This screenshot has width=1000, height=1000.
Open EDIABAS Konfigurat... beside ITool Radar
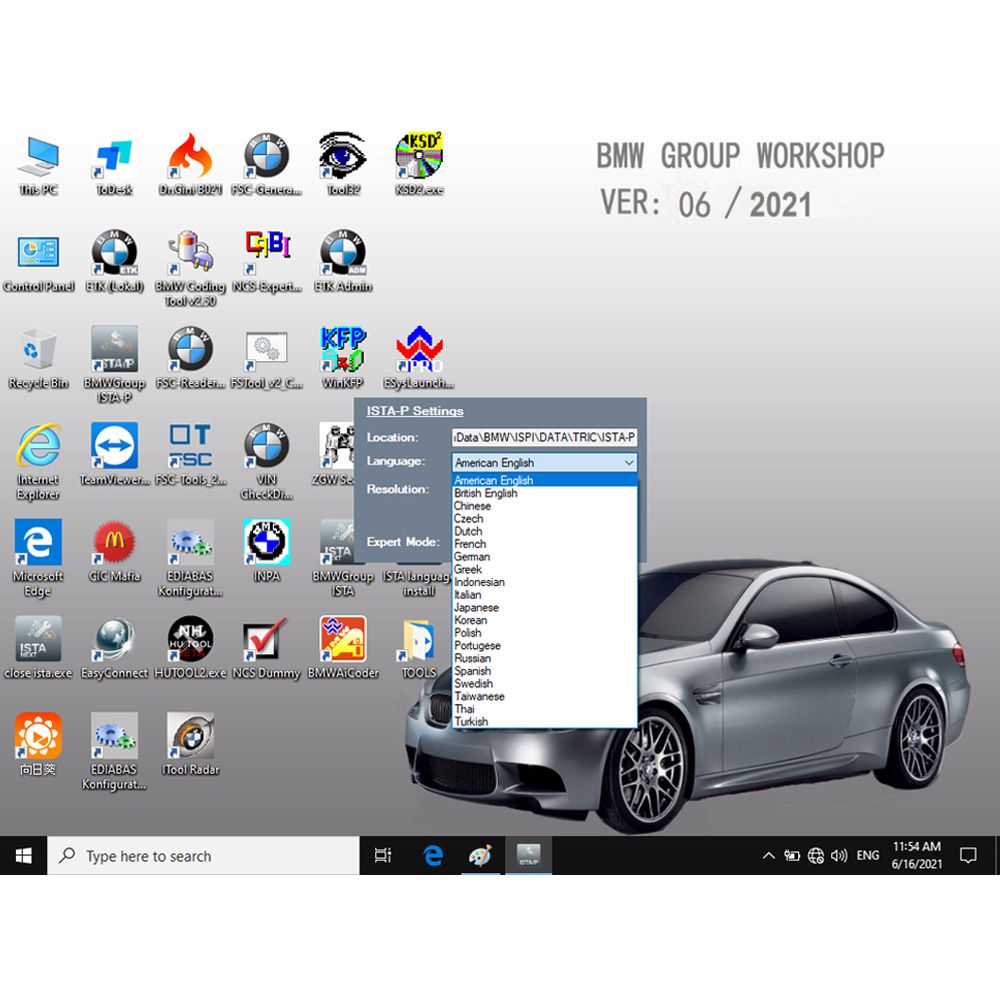114,752
